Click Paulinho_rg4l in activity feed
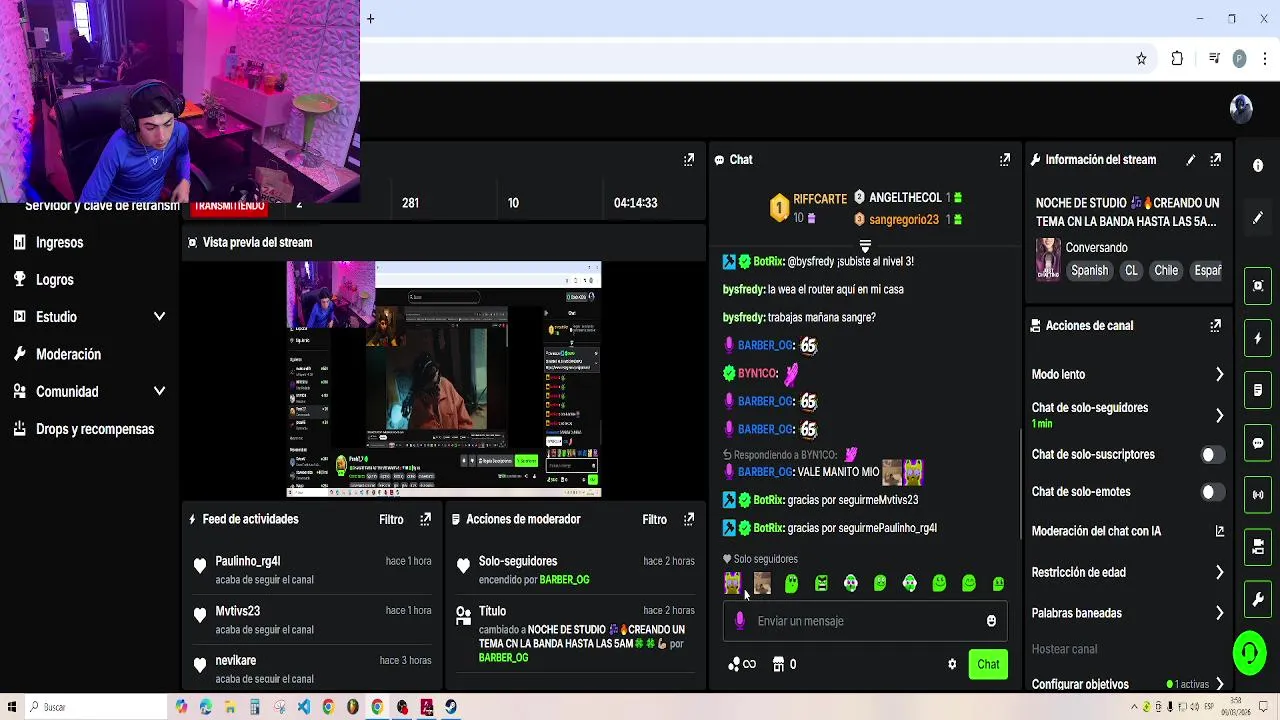 (x=247, y=561)
